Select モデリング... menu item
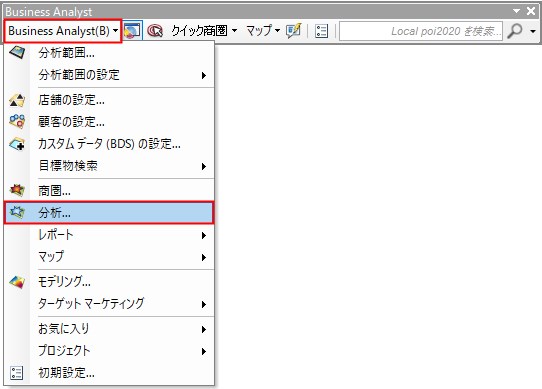Screen dimensions: 542x389 click(x=109, y=282)
